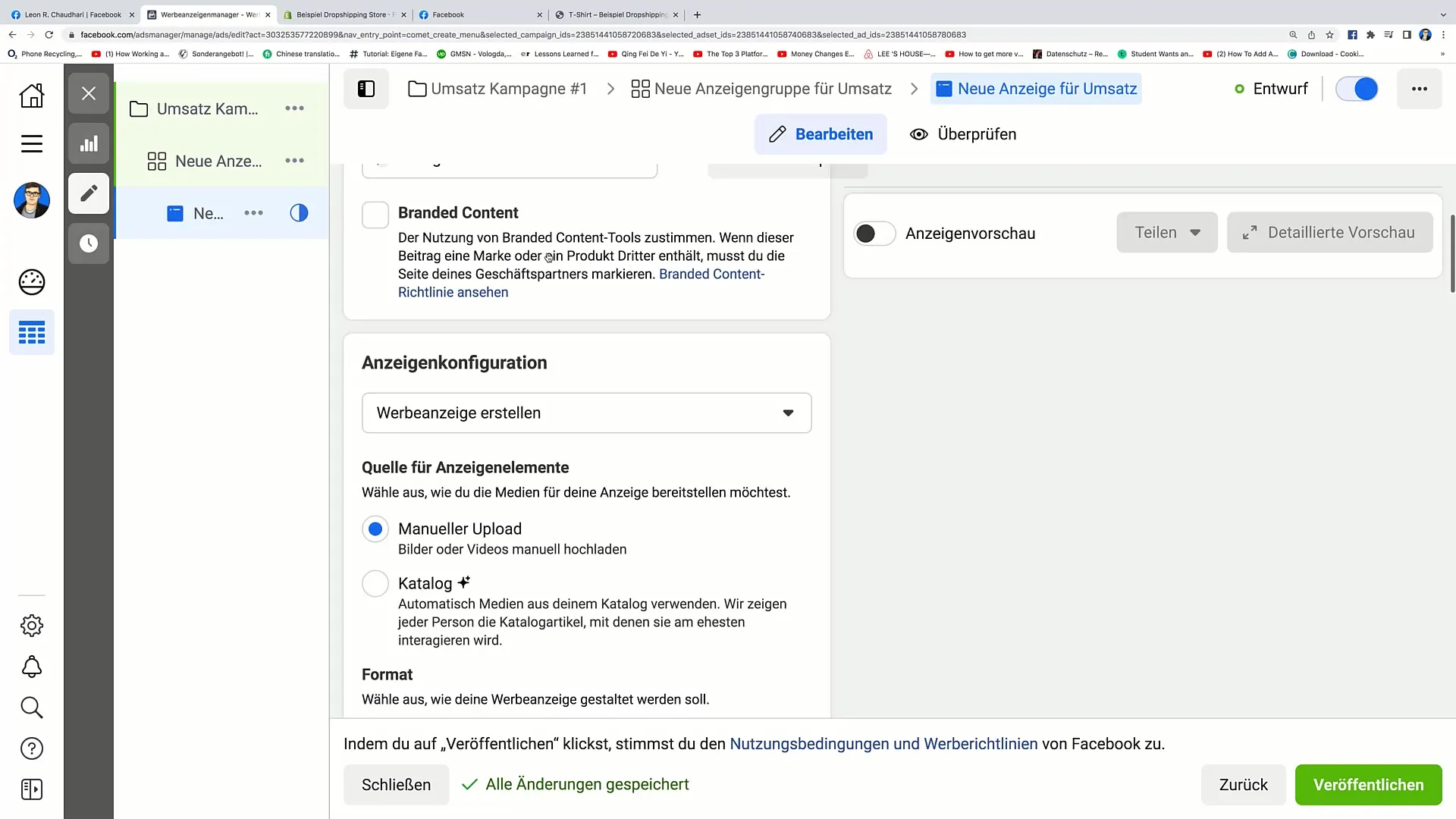Open settings gear in left rail
The height and width of the screenshot is (819, 1456).
pyautogui.click(x=32, y=626)
